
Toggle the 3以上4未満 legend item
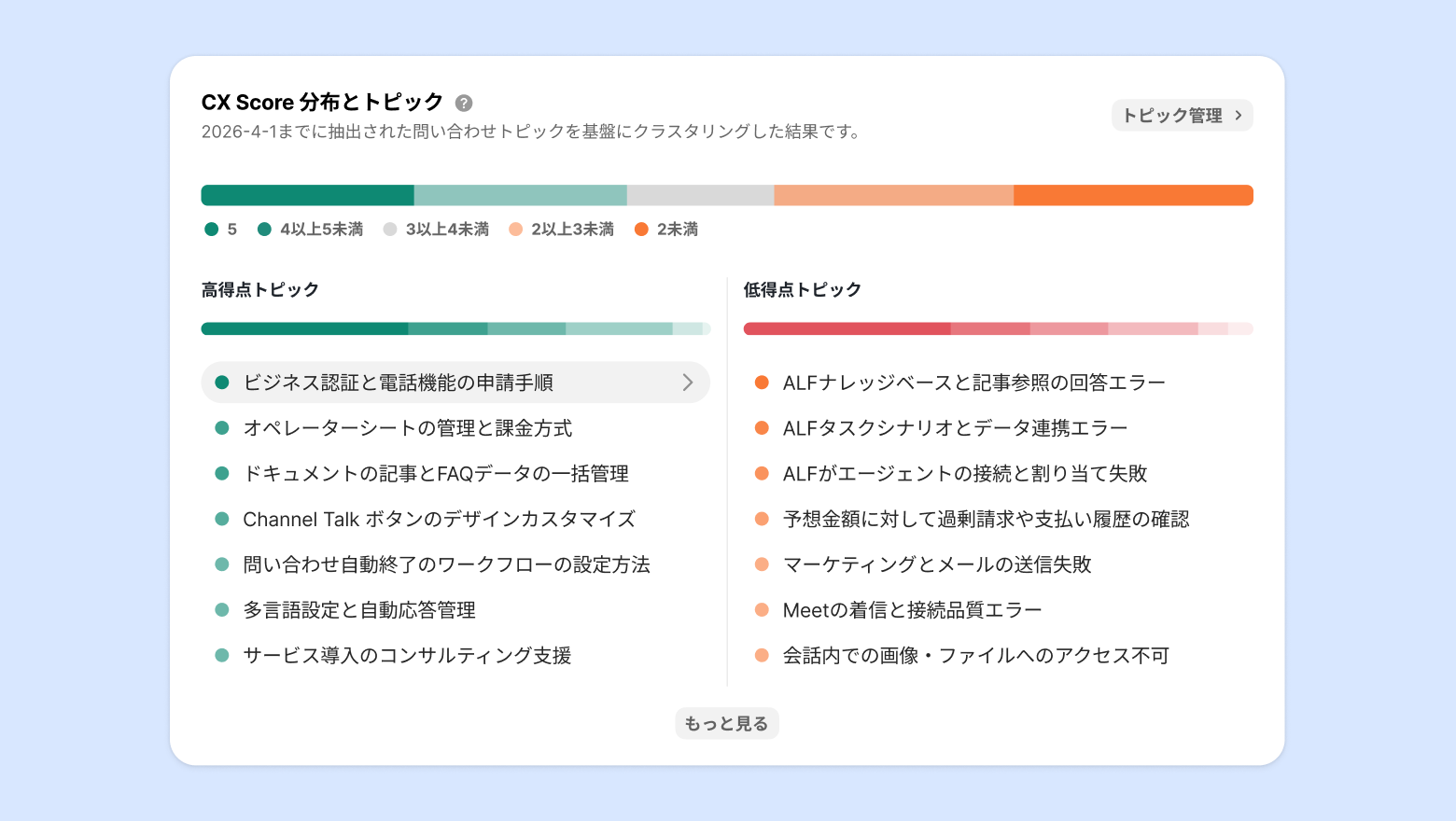click(437, 230)
